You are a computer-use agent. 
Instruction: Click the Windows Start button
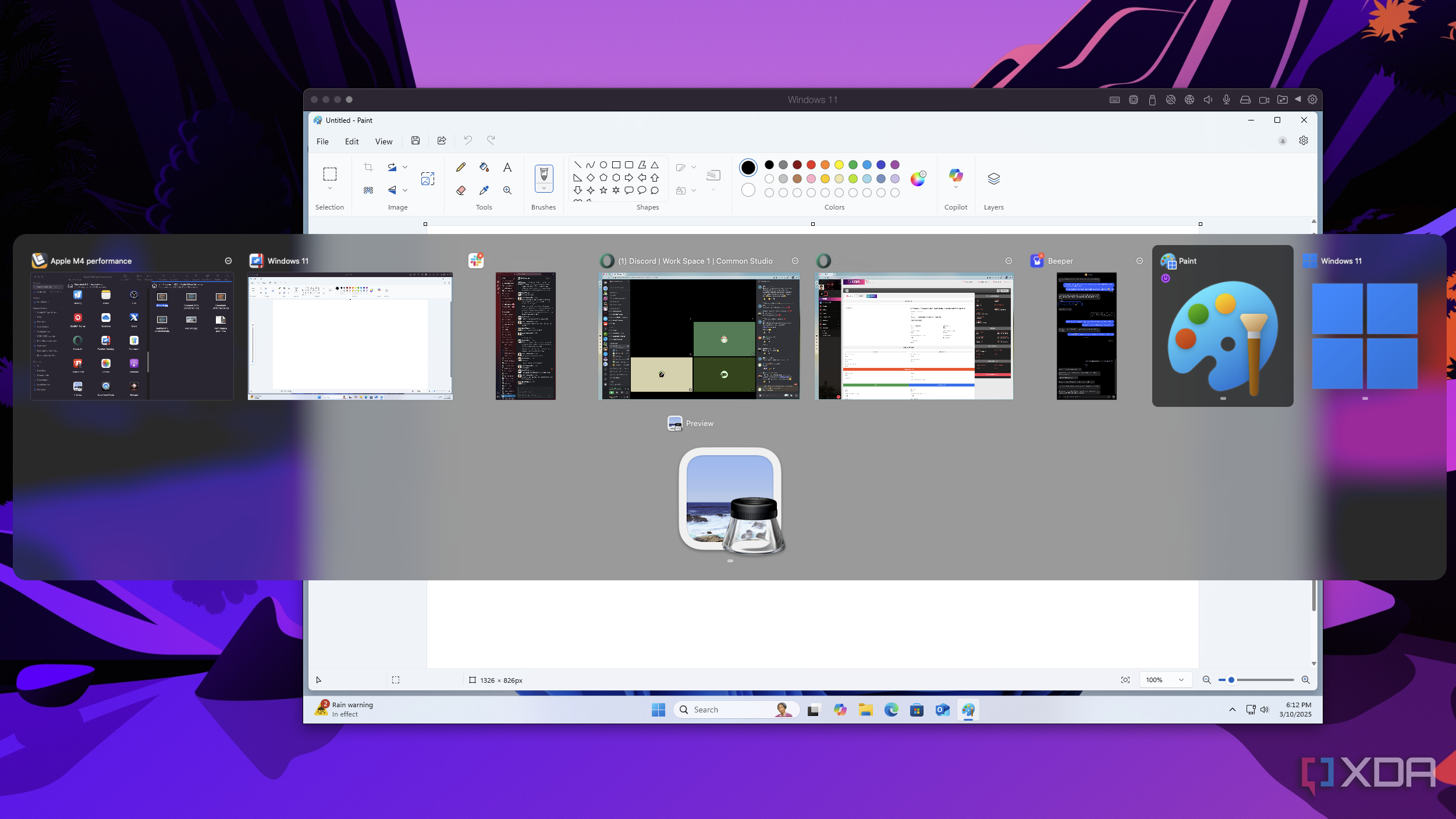pos(658,710)
